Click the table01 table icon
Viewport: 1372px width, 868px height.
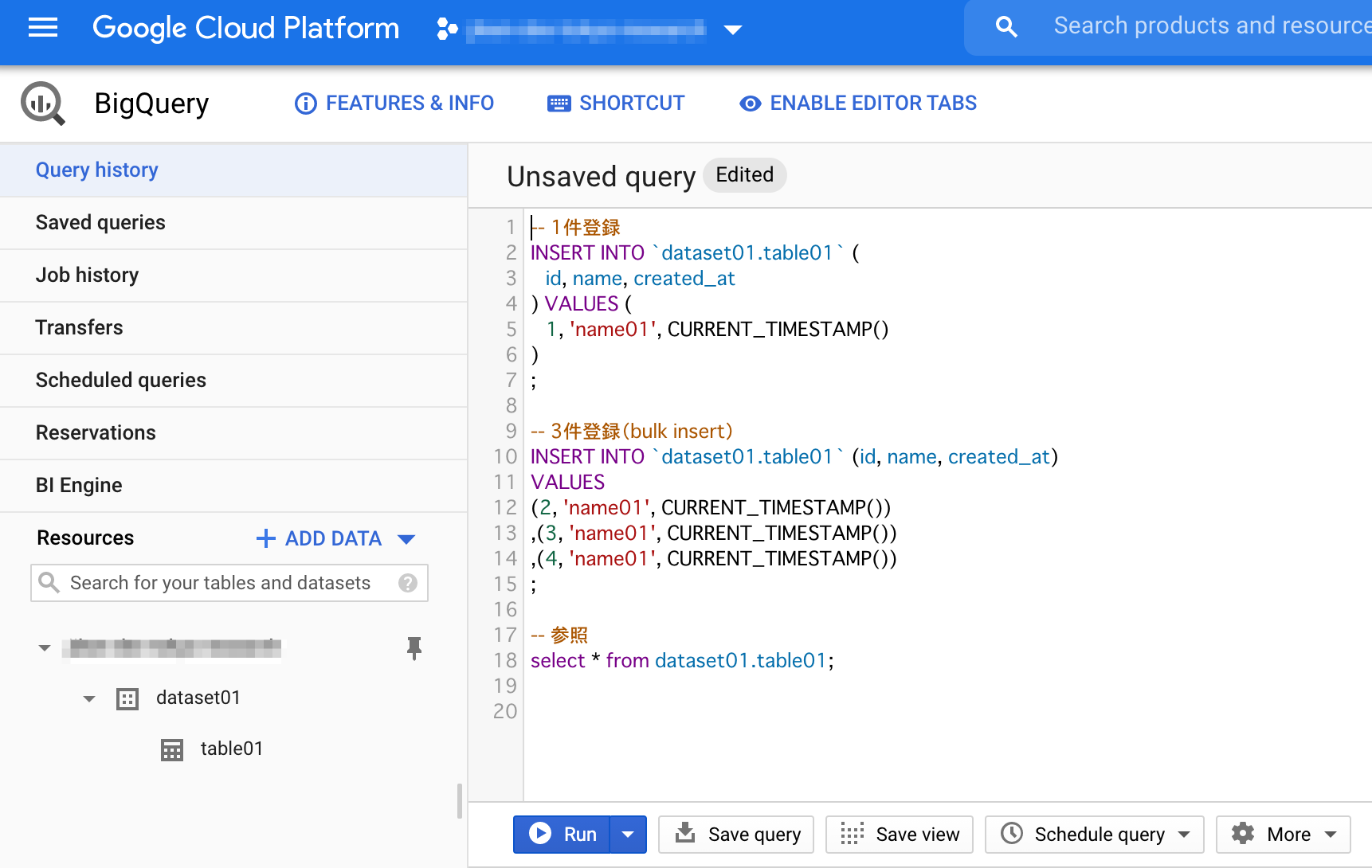[x=172, y=750]
